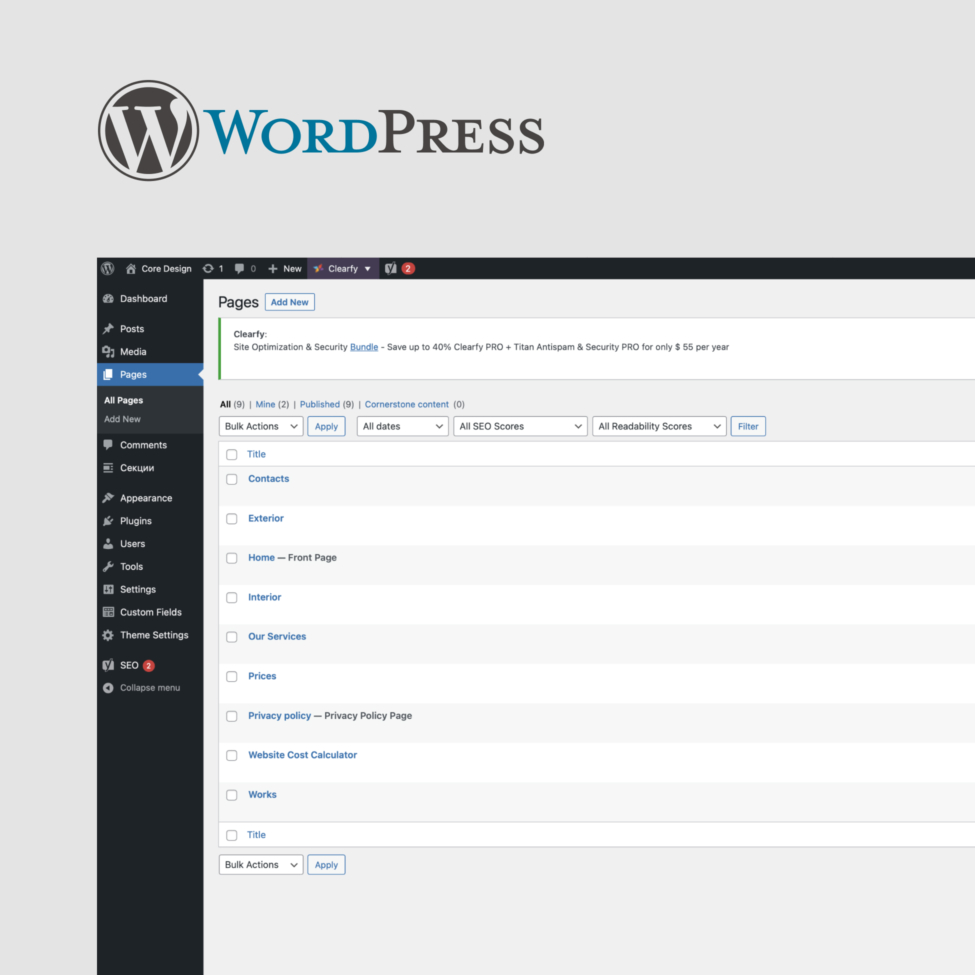Show Published pages filter link
Viewport: 975px width, 975px height.
(320, 404)
